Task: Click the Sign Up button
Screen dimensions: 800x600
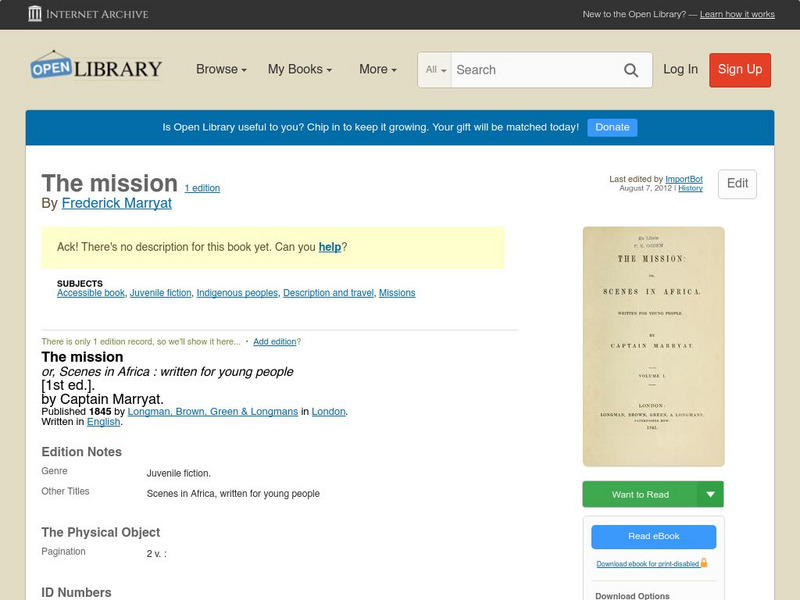Action: 740,70
